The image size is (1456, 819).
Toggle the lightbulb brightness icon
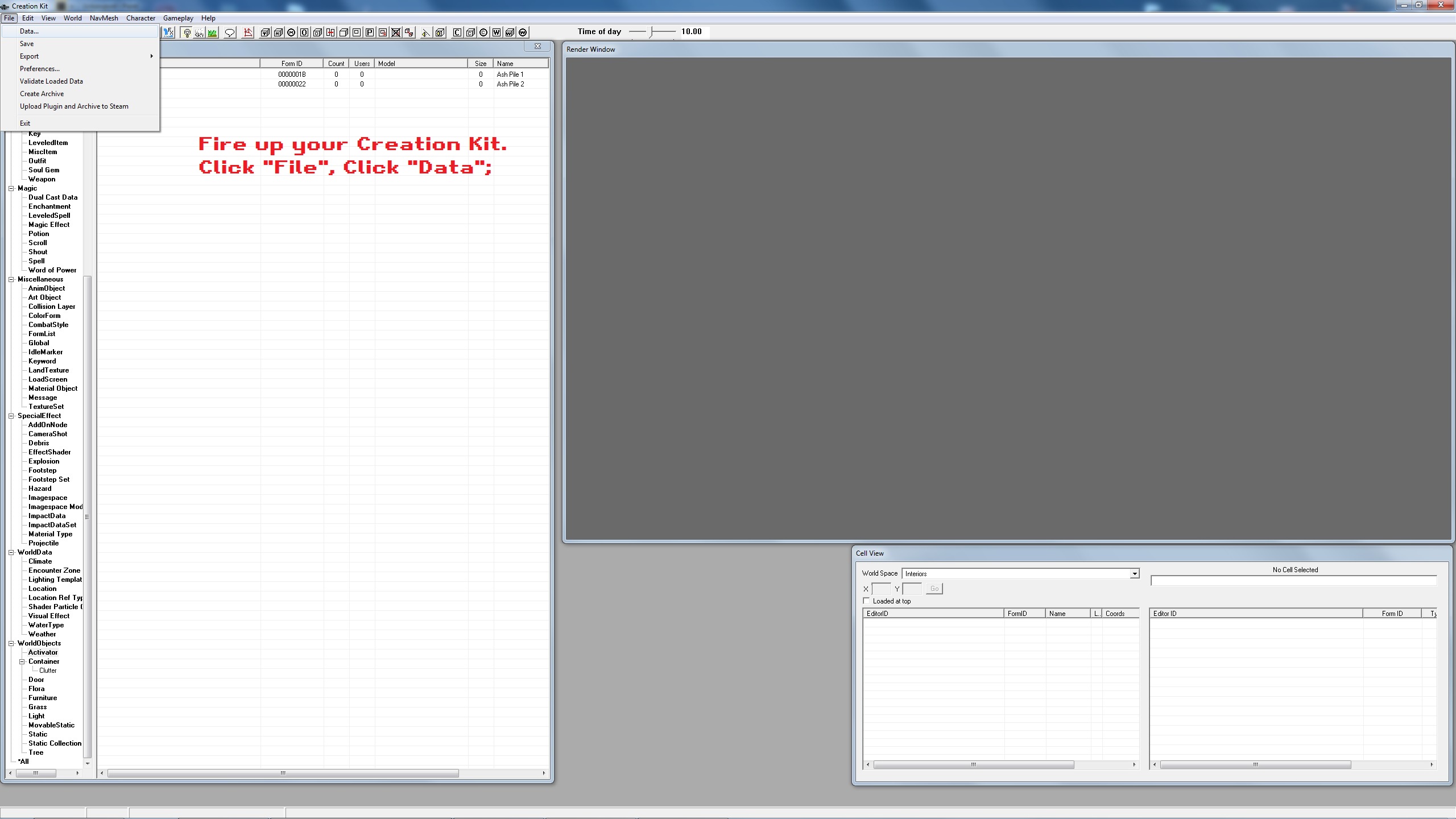pos(187,32)
